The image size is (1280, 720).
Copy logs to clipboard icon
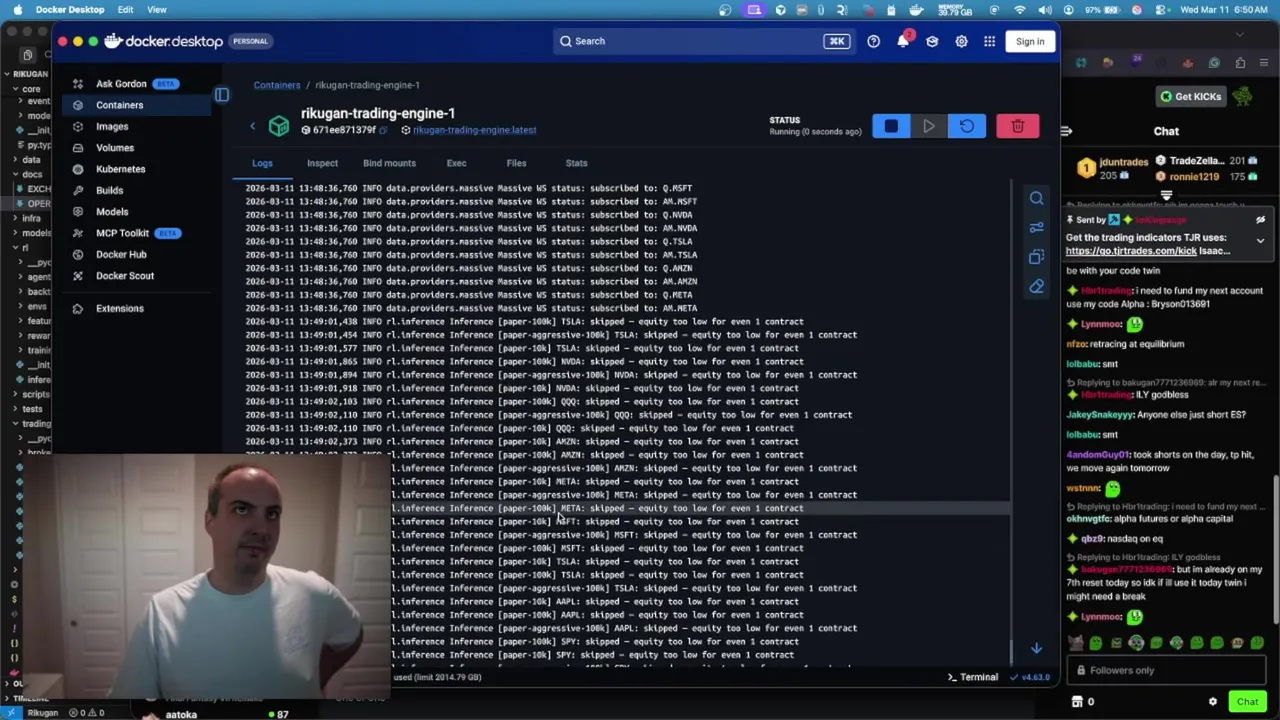(x=1036, y=257)
